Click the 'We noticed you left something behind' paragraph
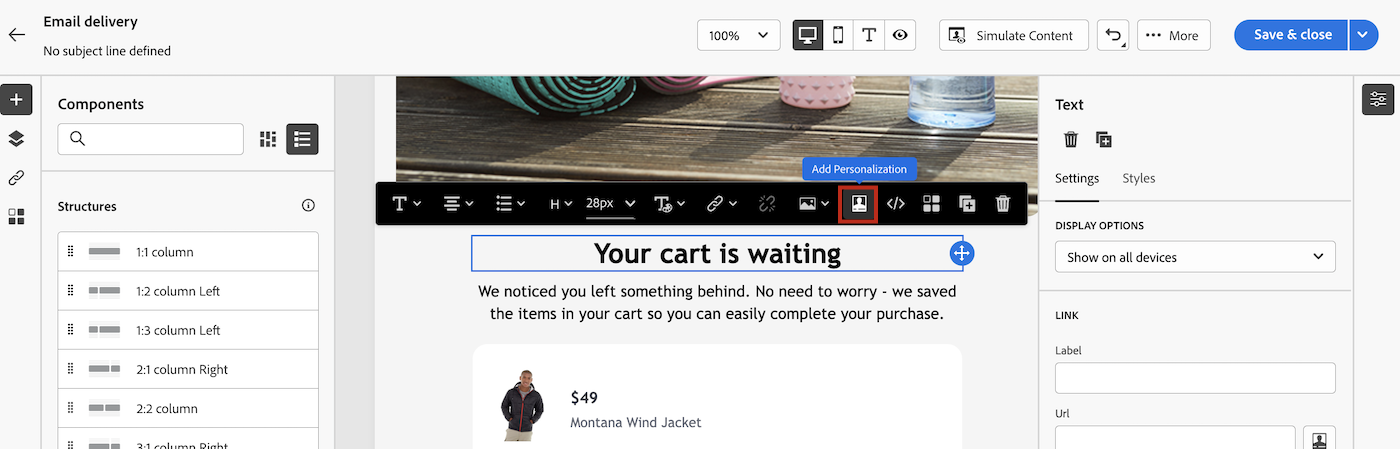Screen dimensions: 1400x449 717,303
